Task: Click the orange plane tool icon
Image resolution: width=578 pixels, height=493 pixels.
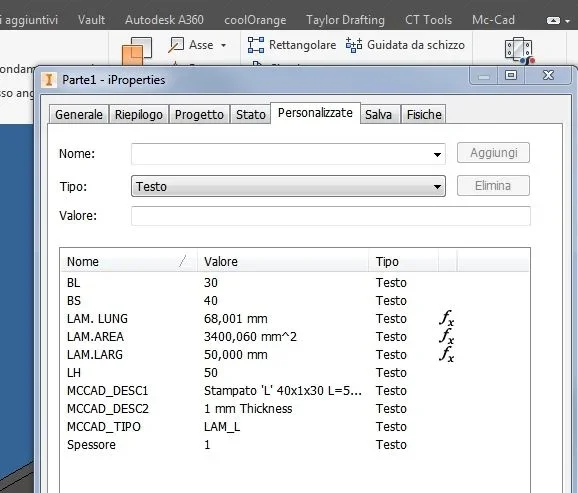Action: click(x=137, y=51)
